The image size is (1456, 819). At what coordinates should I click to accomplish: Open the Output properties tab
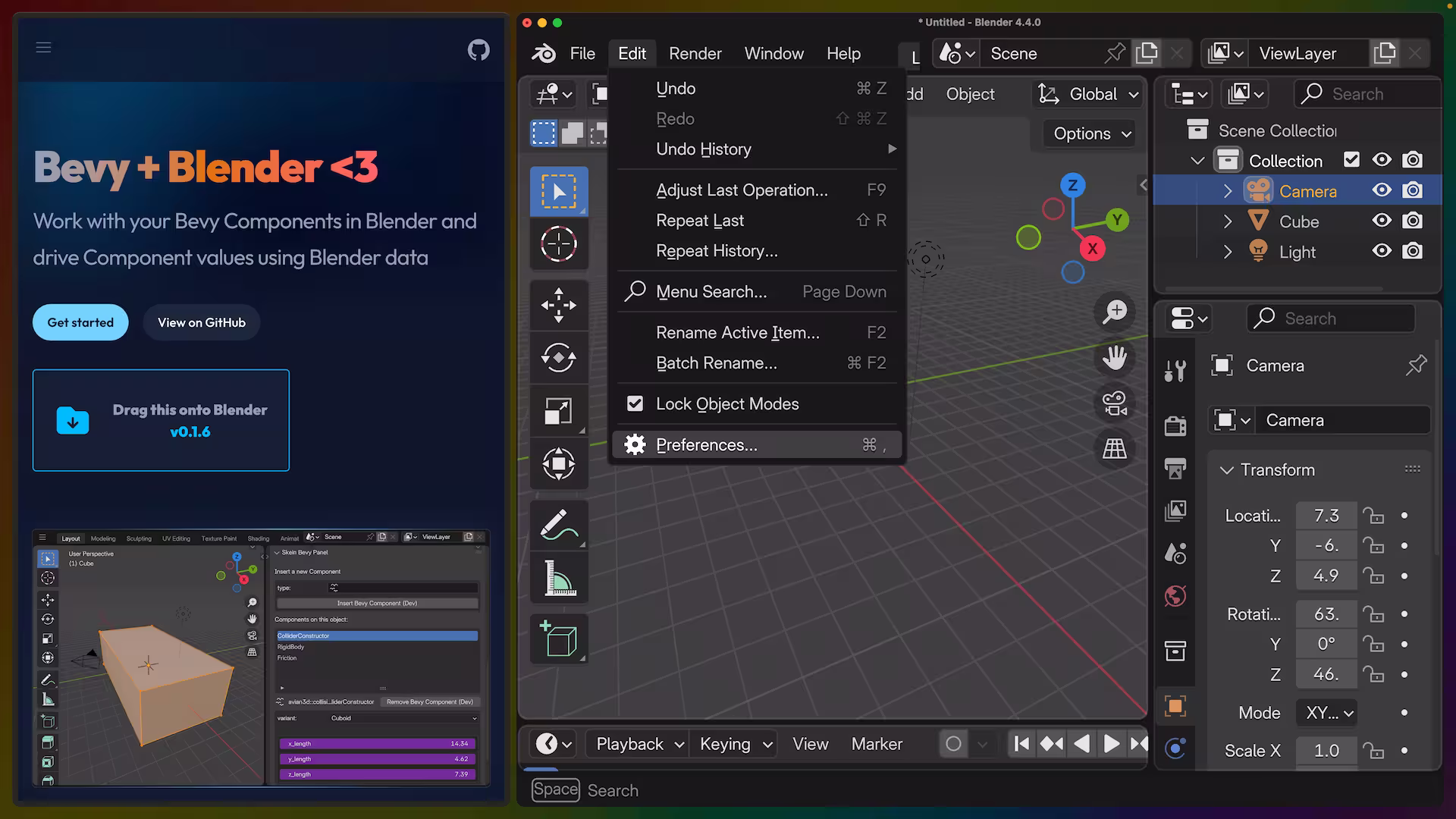pyautogui.click(x=1175, y=469)
